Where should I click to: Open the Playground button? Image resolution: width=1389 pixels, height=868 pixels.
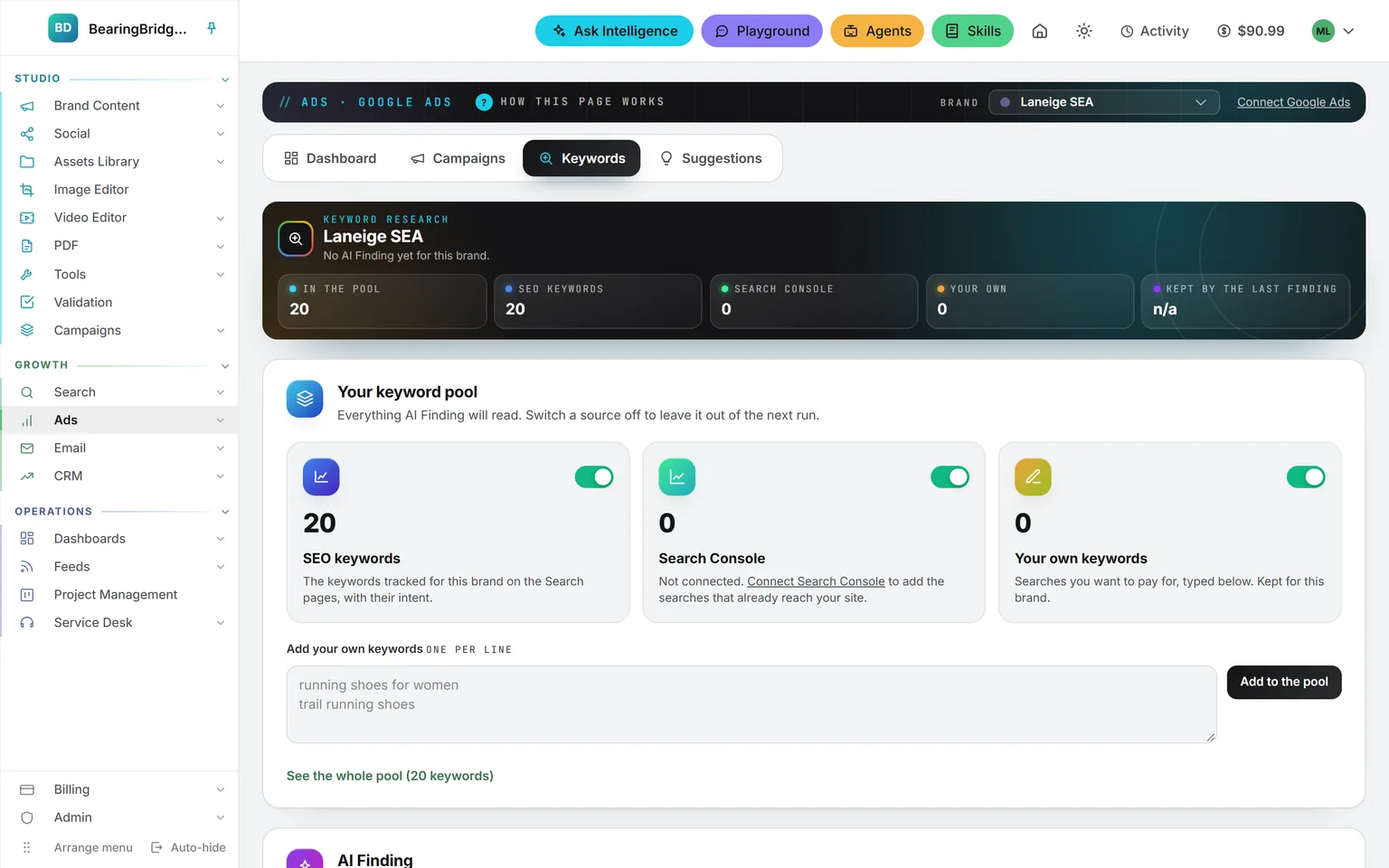[761, 31]
